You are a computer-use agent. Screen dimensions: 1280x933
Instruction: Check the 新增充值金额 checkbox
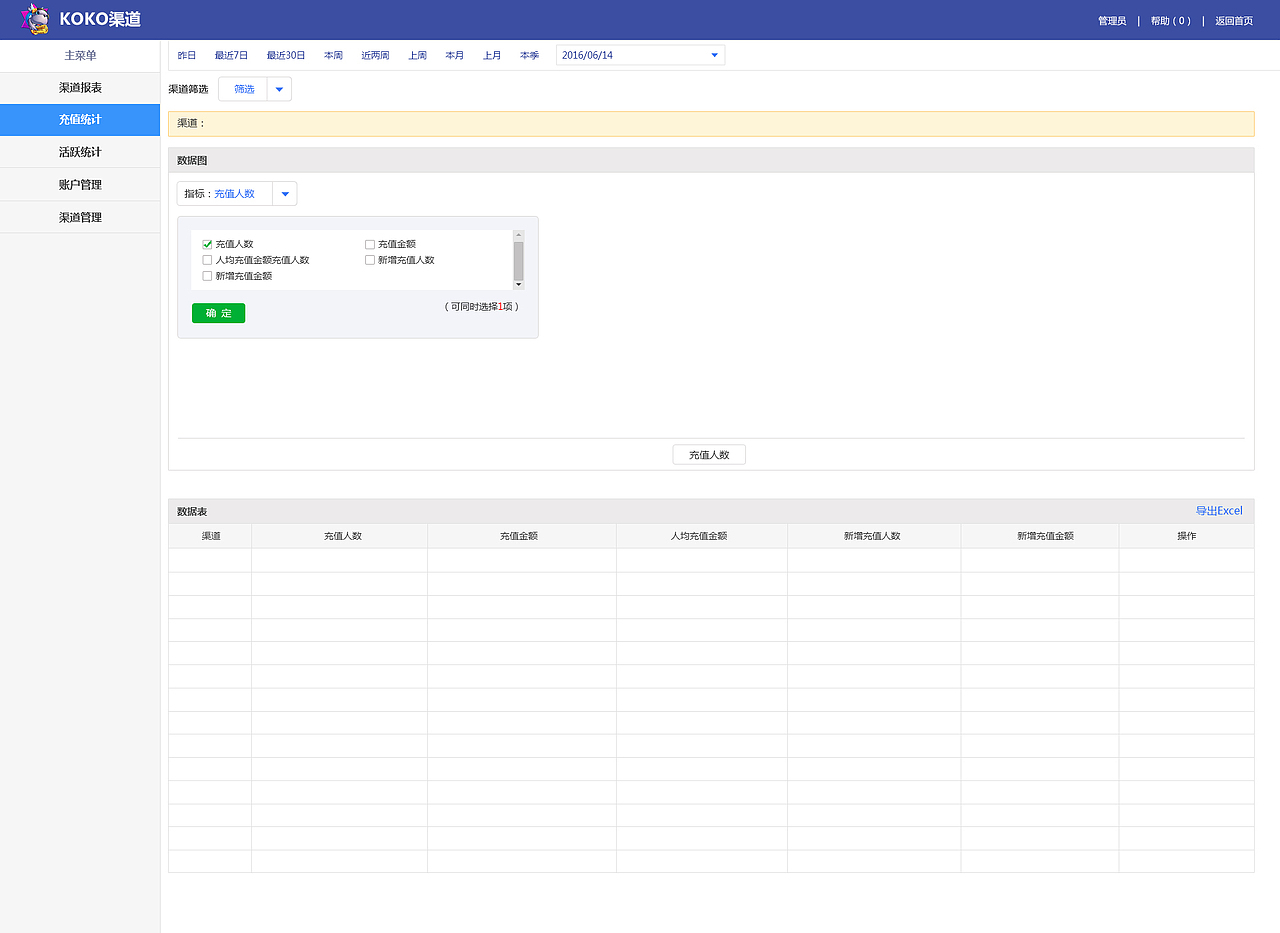pyautogui.click(x=207, y=276)
